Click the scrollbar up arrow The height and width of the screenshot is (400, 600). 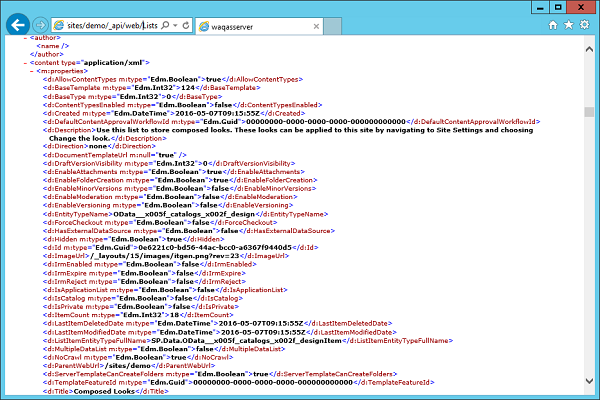tap(589, 49)
